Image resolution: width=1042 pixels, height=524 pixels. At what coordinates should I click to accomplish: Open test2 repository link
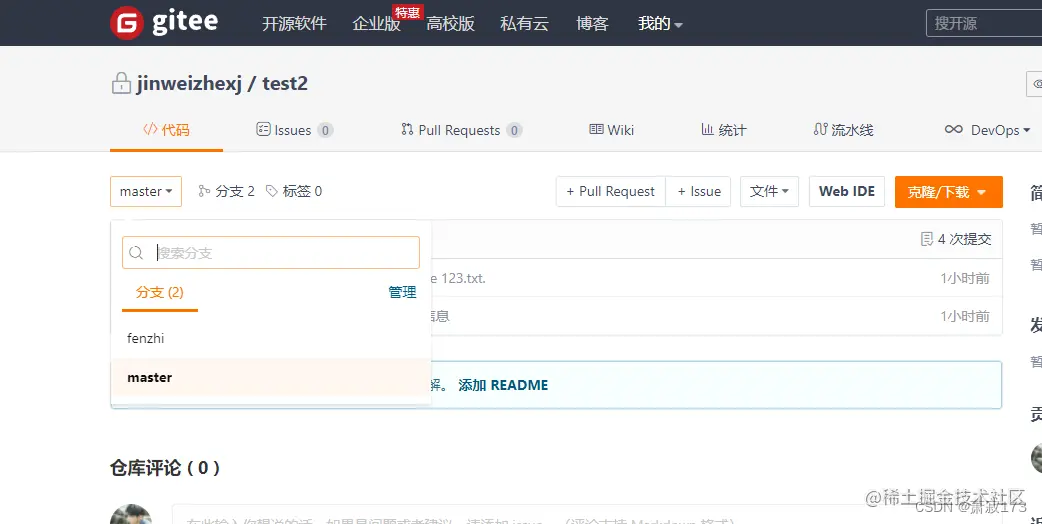285,84
